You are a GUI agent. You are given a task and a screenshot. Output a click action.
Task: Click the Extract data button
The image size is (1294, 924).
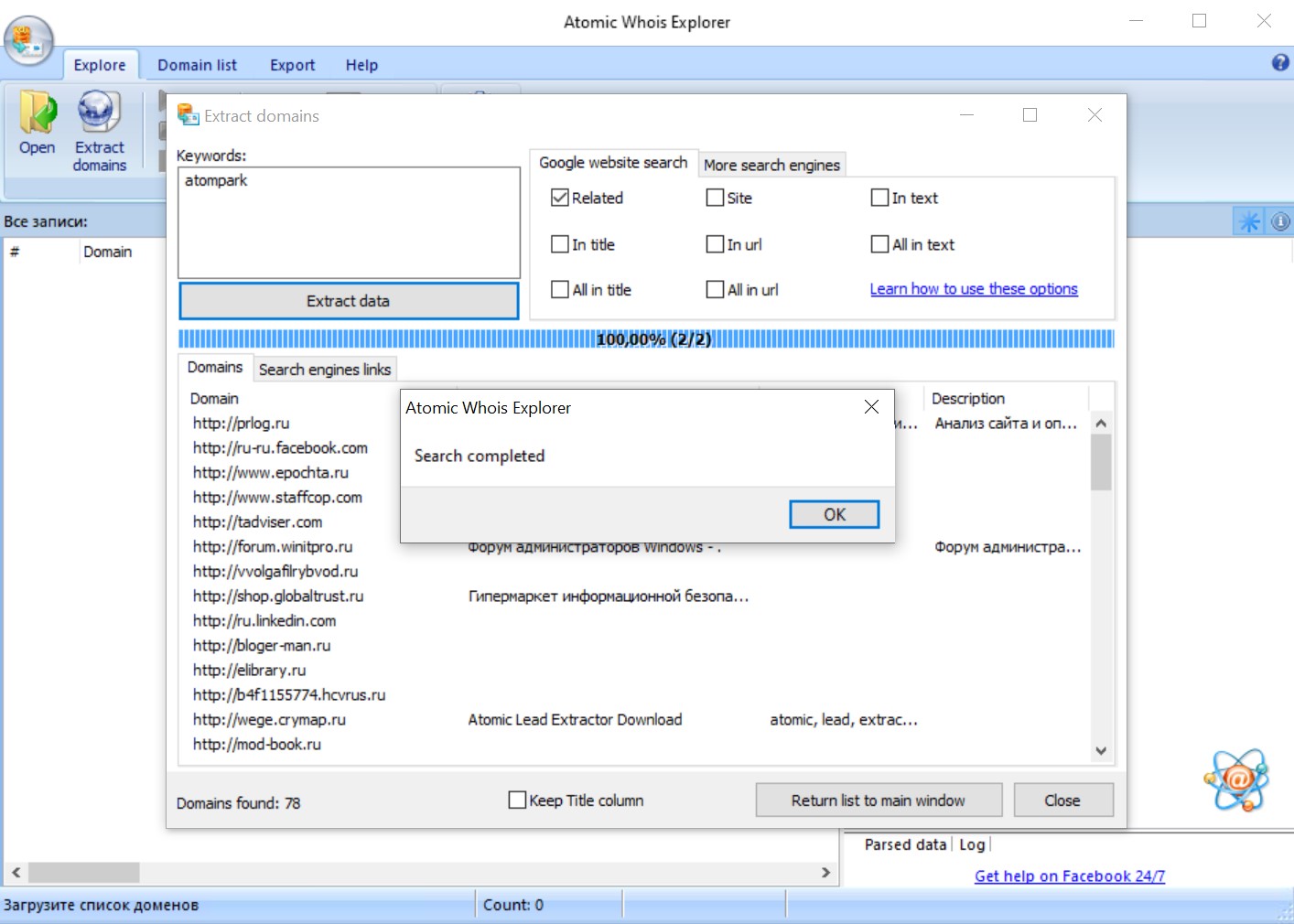[349, 301]
